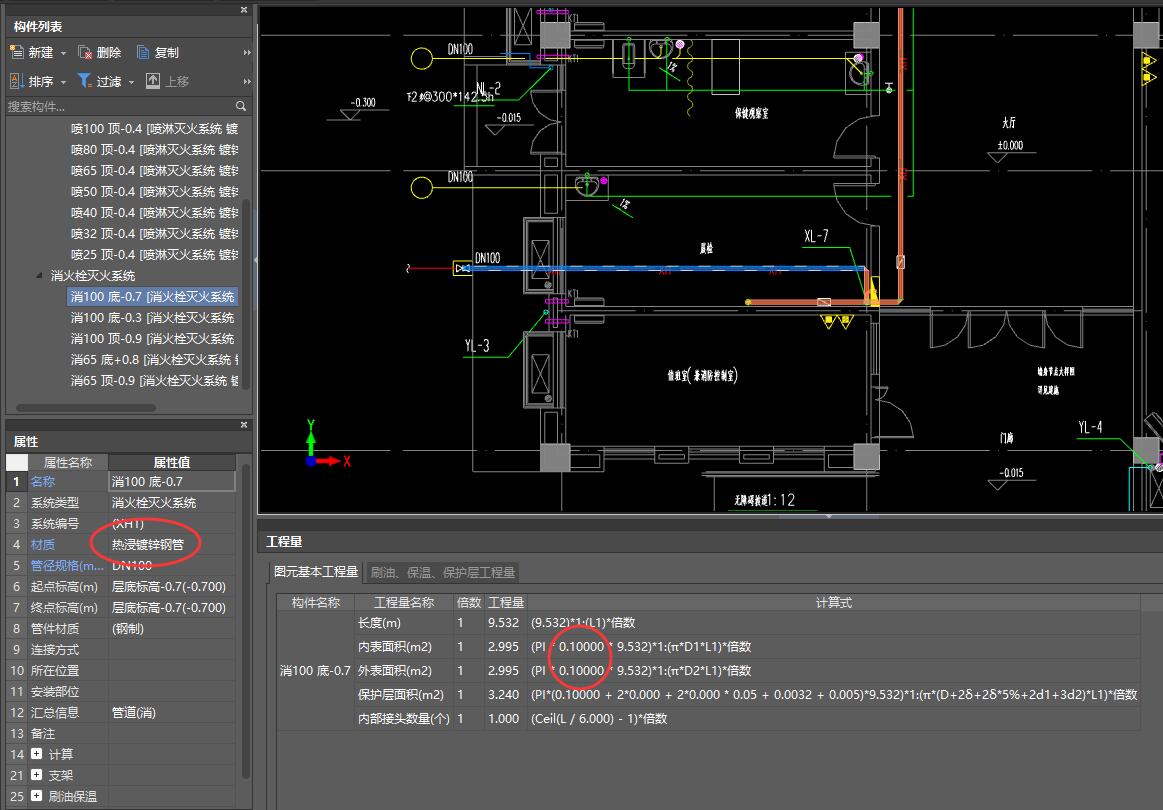Expand the 计算 property group
This screenshot has width=1163, height=810.
pos(36,754)
